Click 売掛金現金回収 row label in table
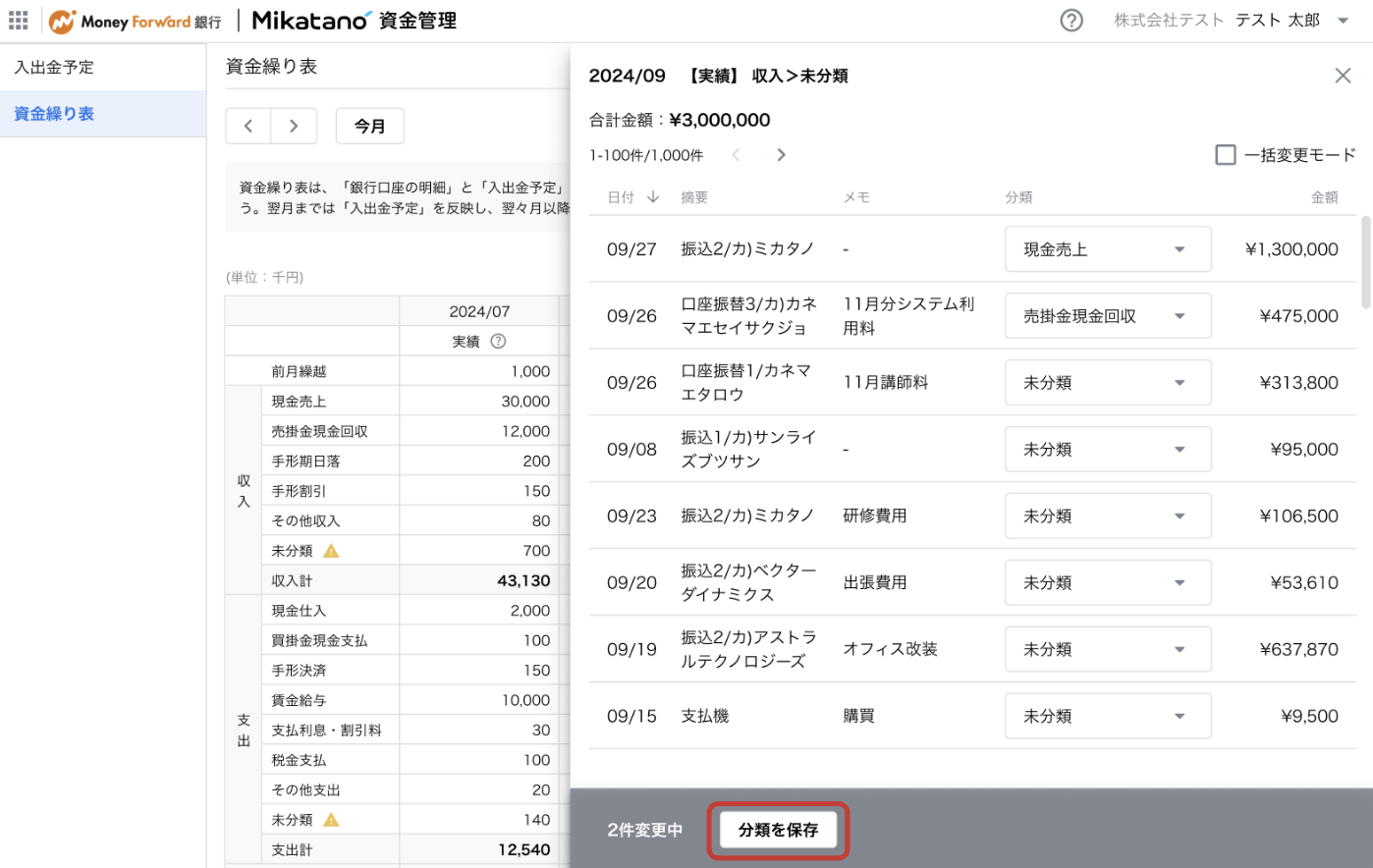 point(320,431)
